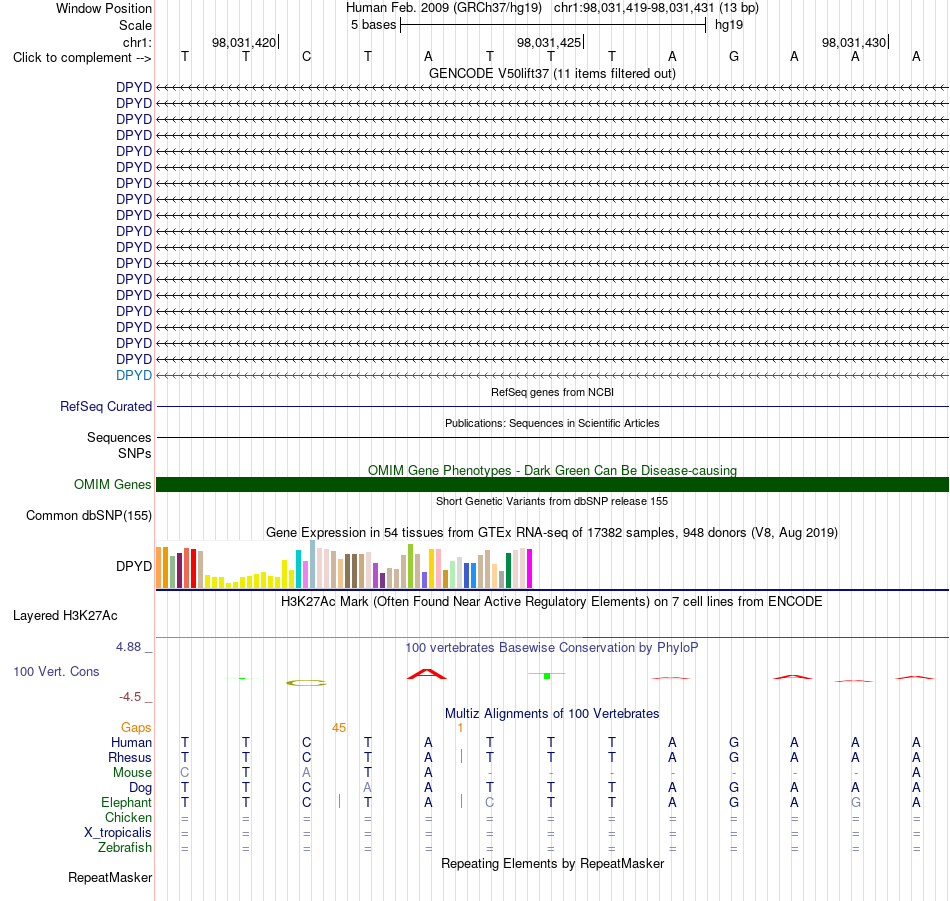Click the grayed C in Mouse row
This screenshot has height=901, width=950.
(185, 773)
